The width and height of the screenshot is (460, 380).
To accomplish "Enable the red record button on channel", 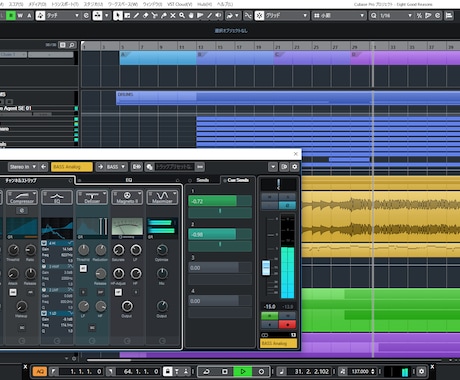I will [287, 324].
